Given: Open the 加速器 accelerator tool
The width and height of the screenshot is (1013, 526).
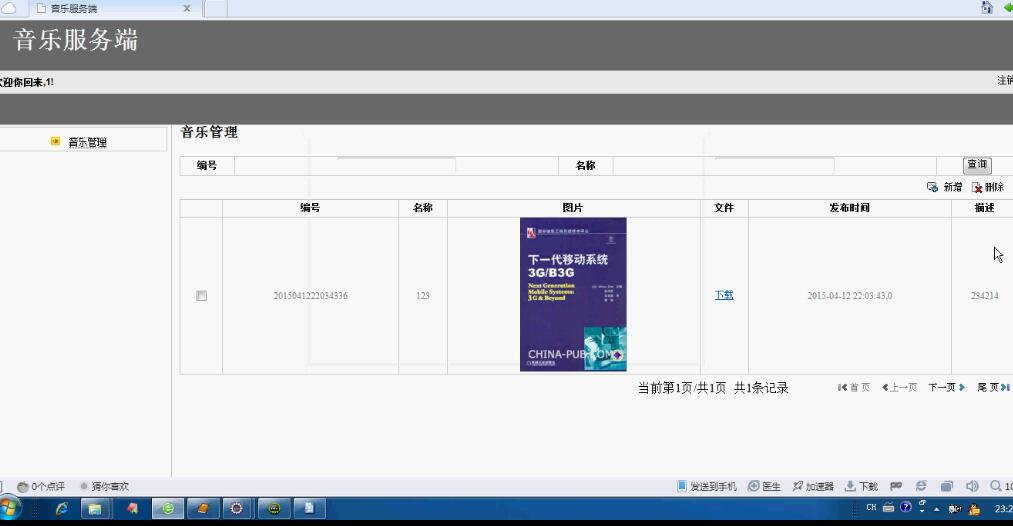Looking at the screenshot, I should point(813,487).
